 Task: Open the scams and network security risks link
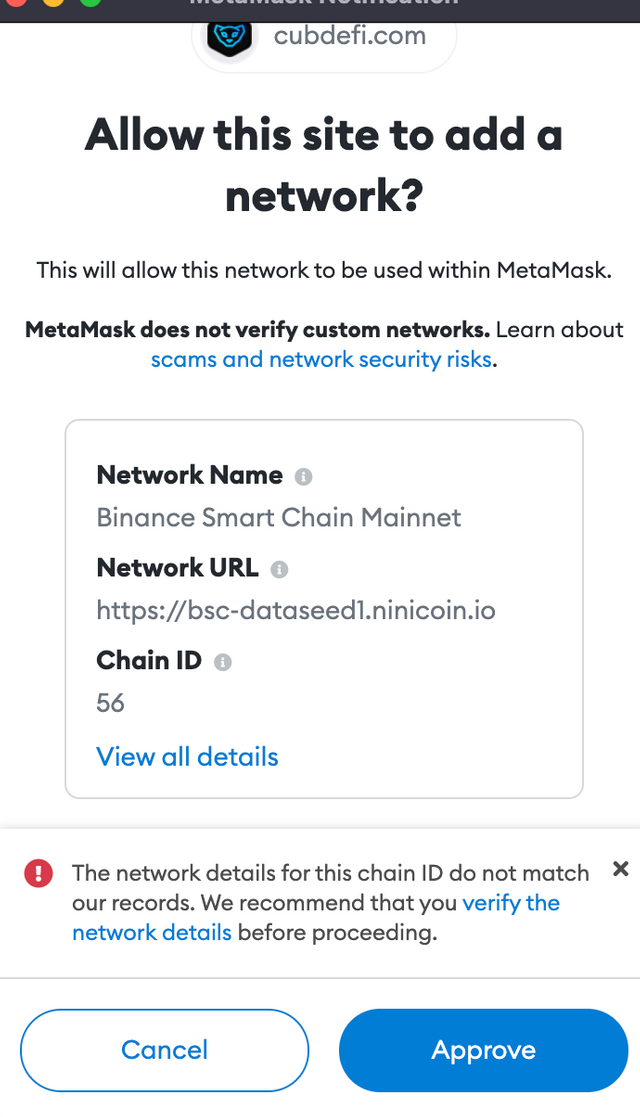coord(321,359)
